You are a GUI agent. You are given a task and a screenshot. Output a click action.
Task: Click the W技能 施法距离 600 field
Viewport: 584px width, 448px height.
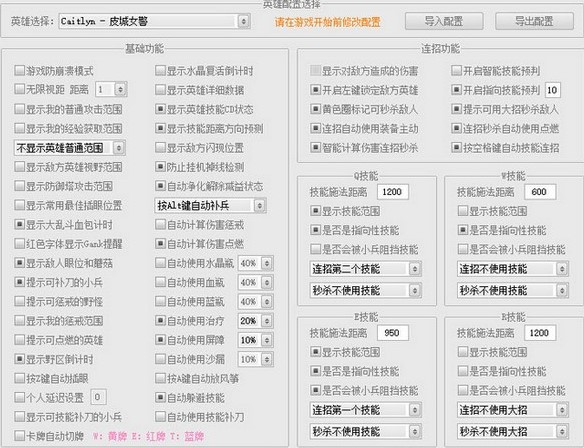pyautogui.click(x=540, y=192)
